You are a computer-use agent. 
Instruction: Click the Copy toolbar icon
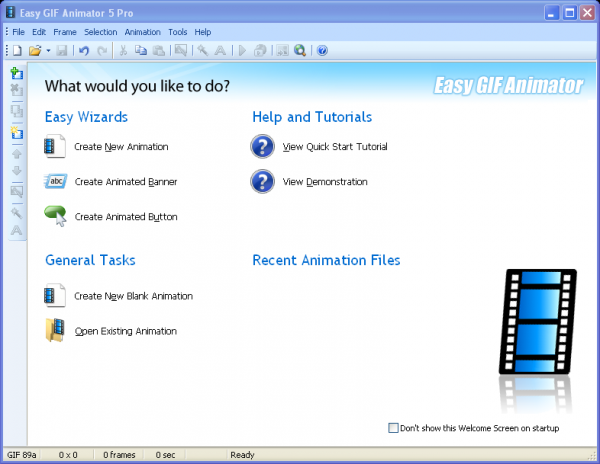(141, 50)
